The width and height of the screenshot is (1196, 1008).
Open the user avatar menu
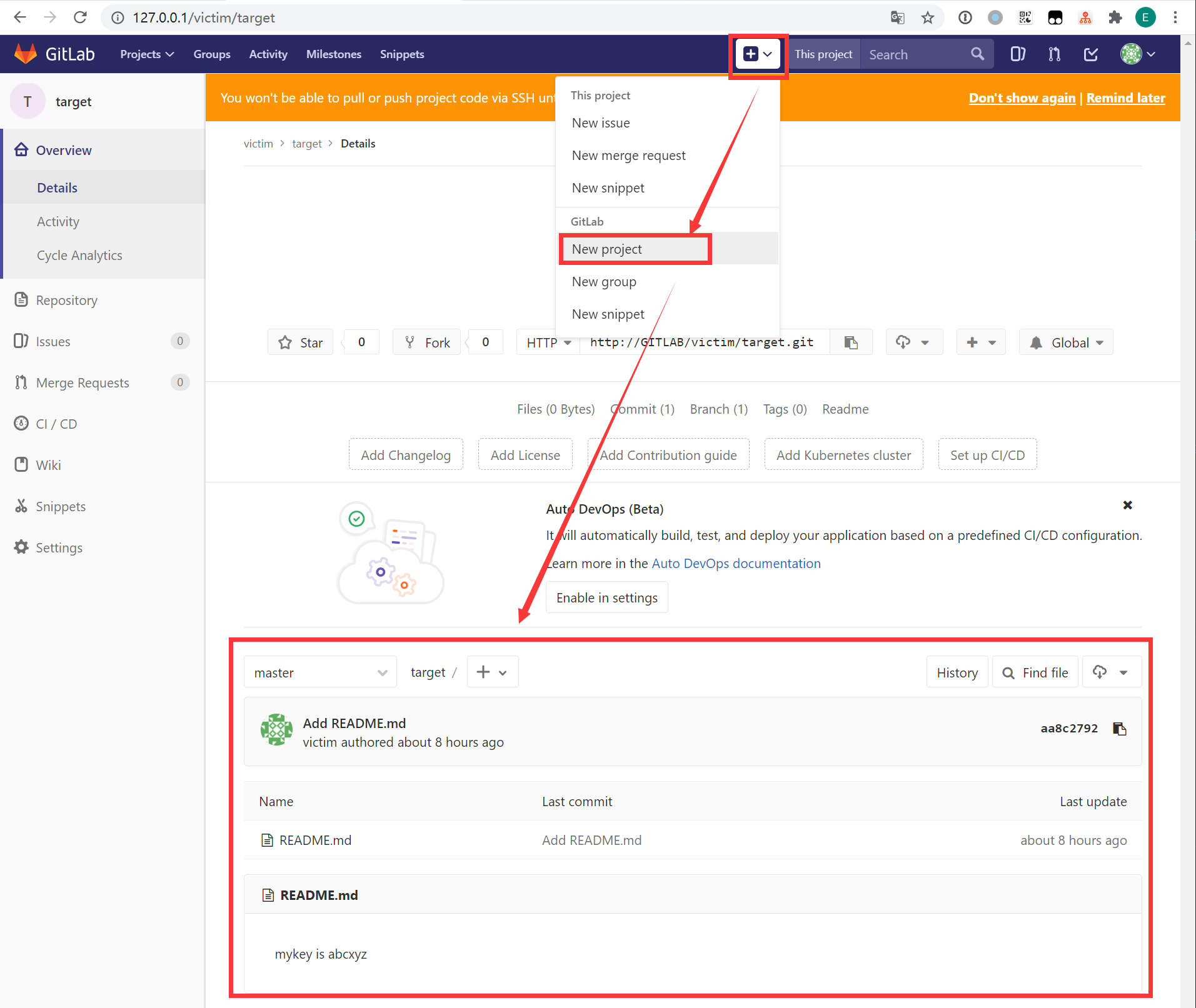click(x=1137, y=54)
